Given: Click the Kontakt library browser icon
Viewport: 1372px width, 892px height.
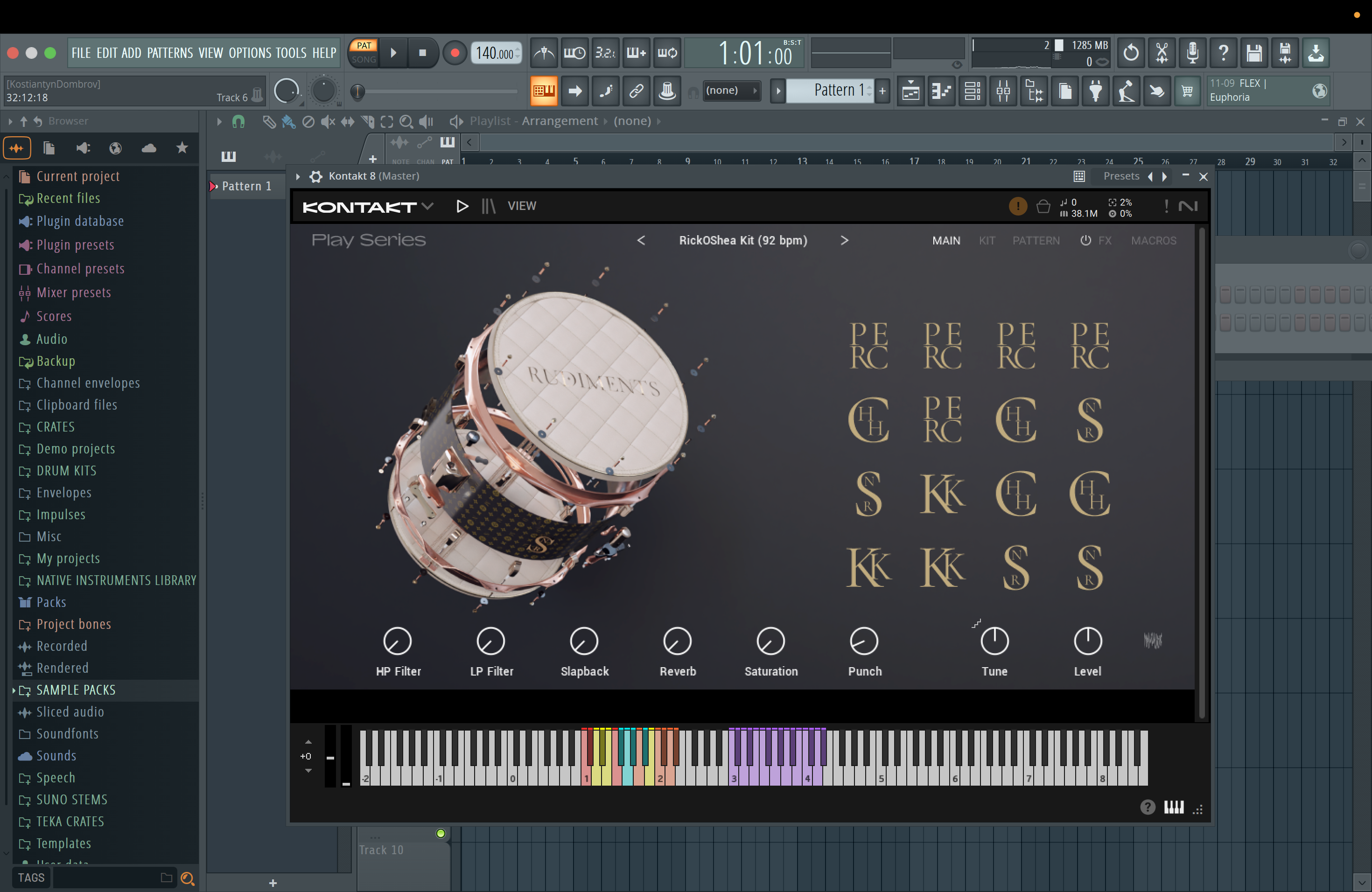Looking at the screenshot, I should [488, 206].
